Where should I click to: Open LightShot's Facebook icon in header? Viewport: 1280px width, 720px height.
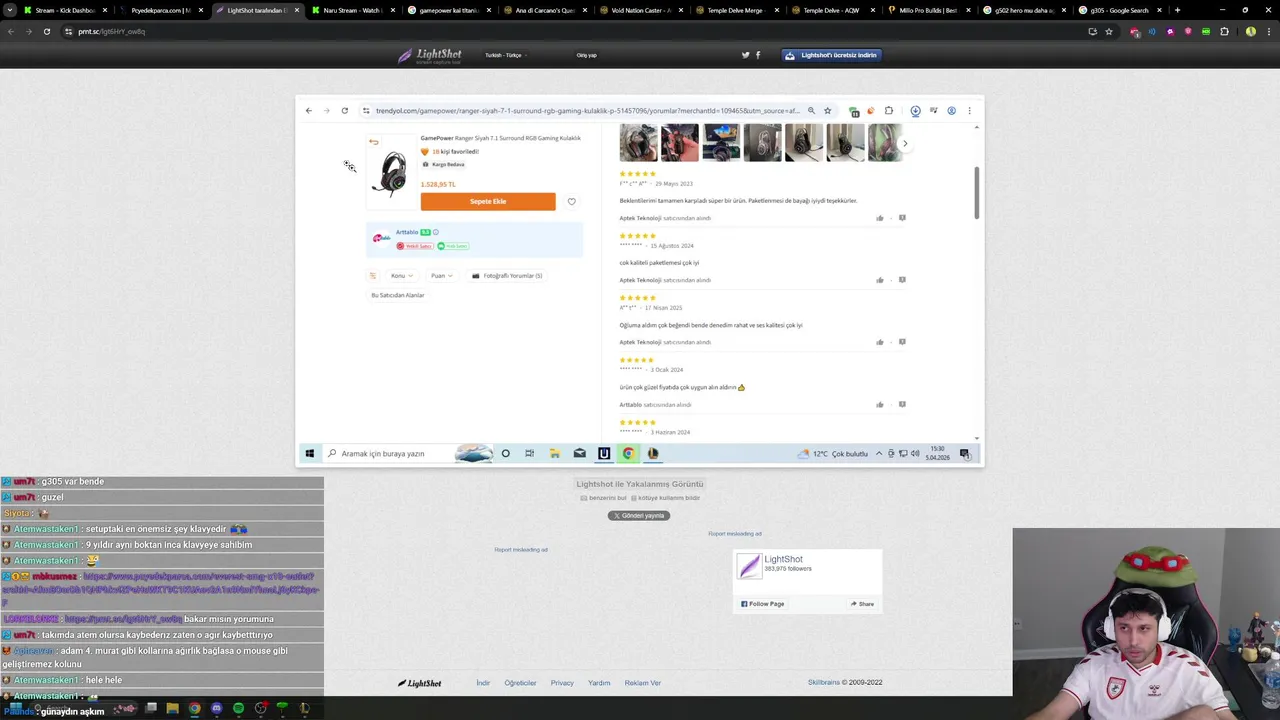(758, 55)
